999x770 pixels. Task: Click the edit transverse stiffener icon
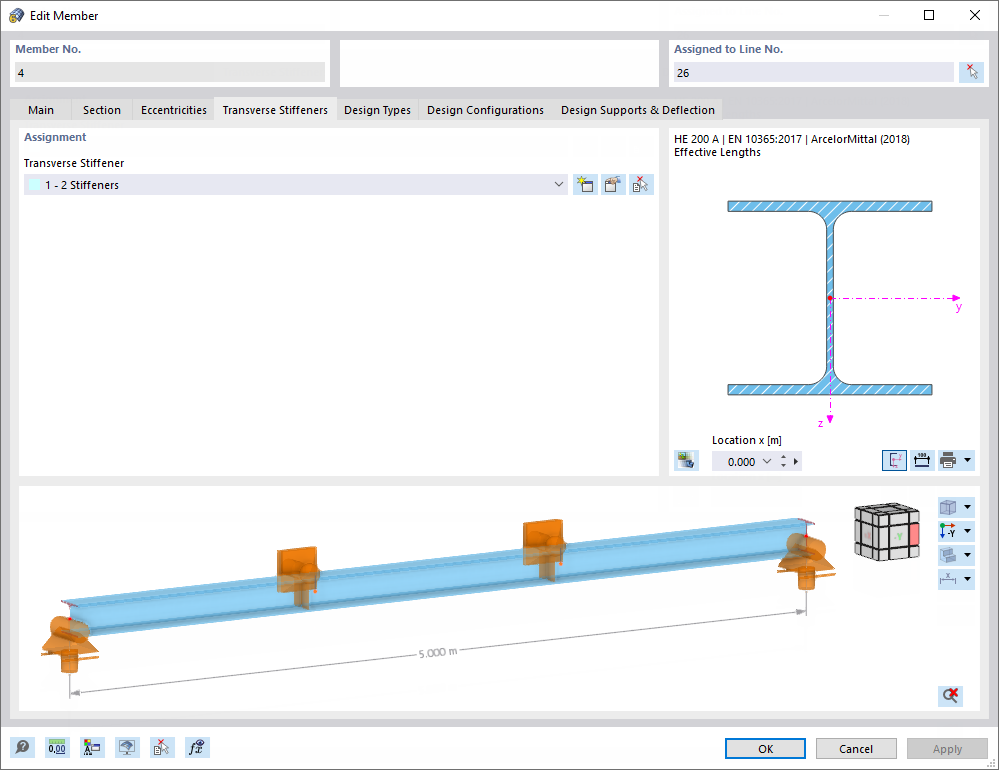coord(613,185)
